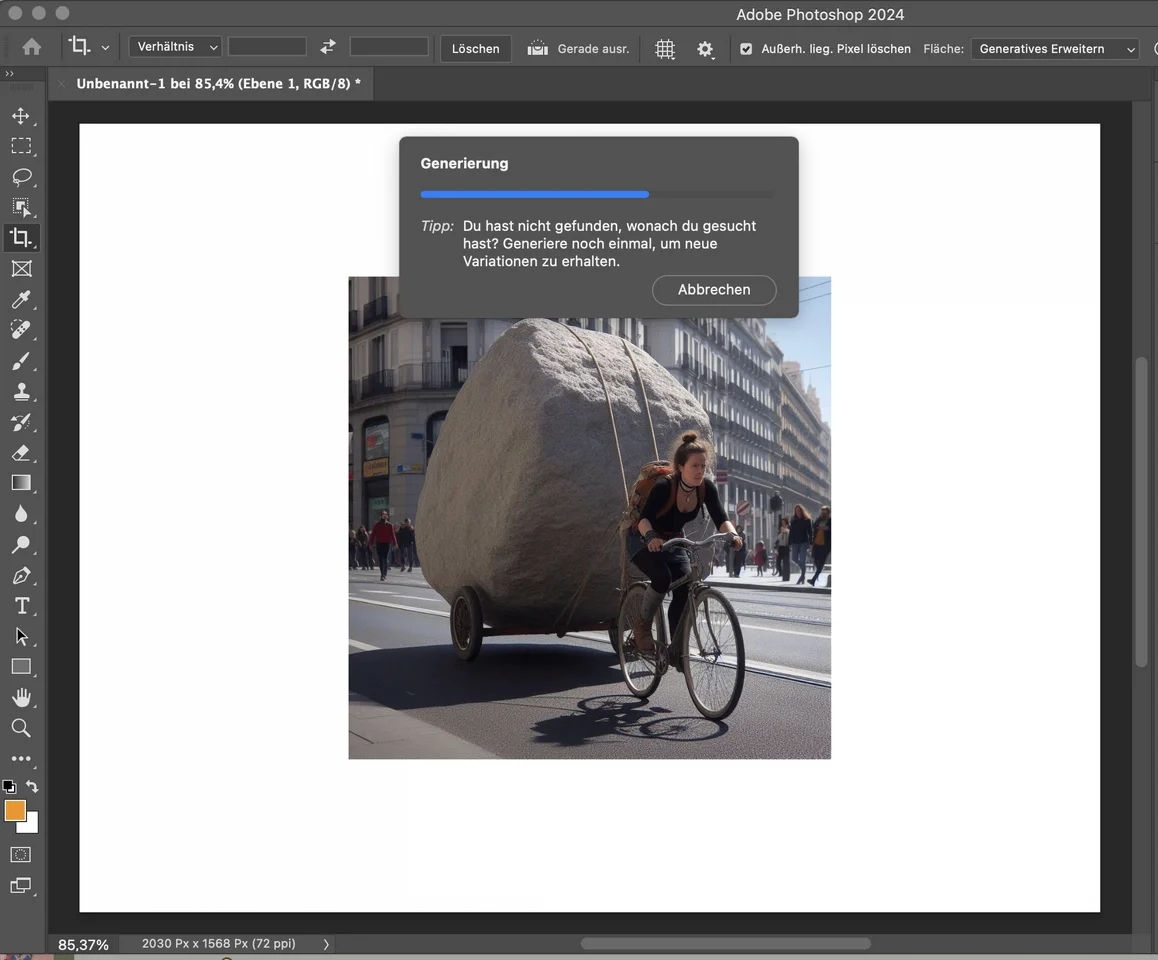Expand the Generatives Erweitern fill dropdown

pos(1055,49)
